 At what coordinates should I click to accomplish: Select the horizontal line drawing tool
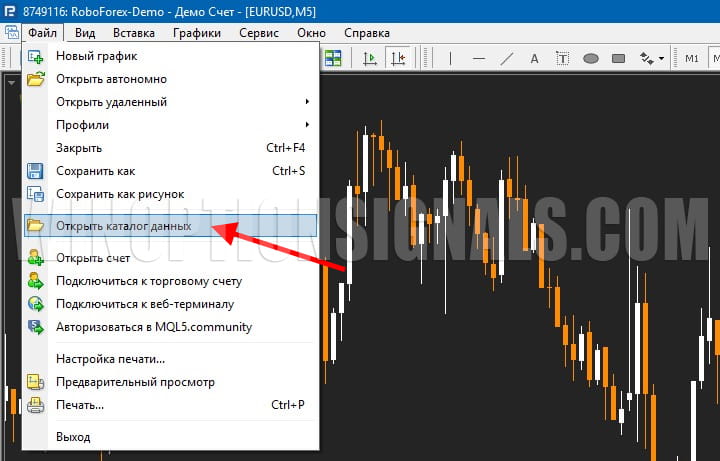tap(479, 58)
